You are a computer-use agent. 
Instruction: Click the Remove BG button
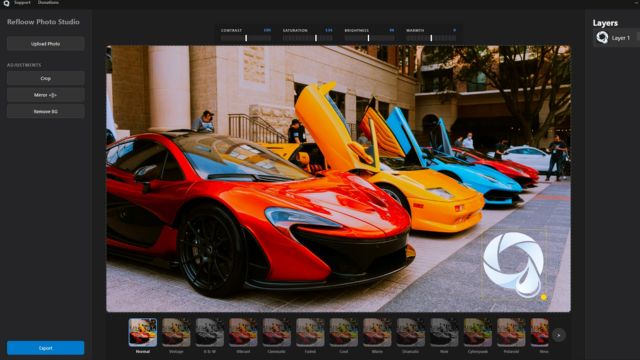tap(45, 111)
